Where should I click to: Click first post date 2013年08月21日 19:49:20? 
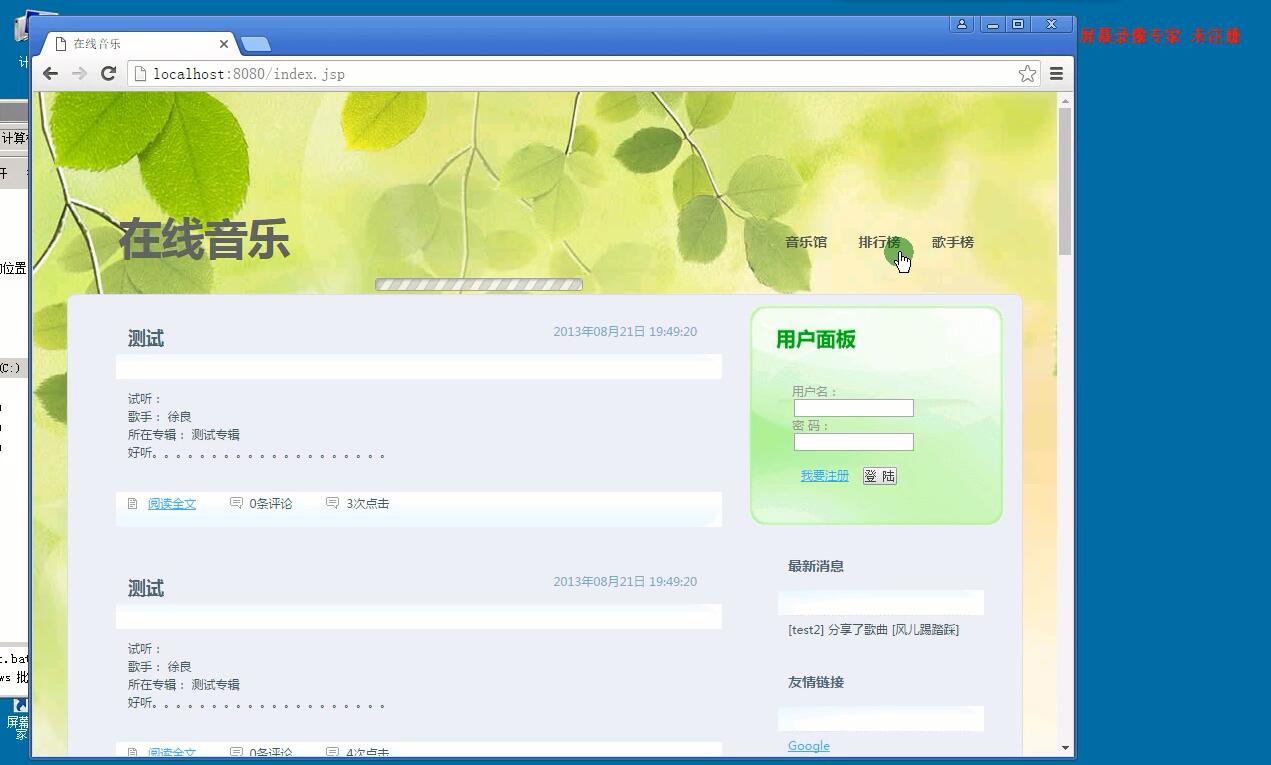(625, 332)
